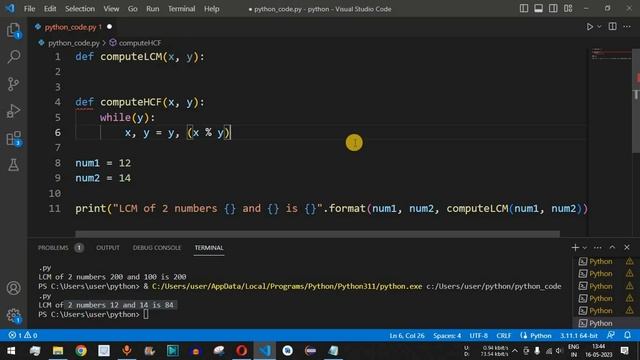Toggle the secondary side bar layout button

pos(553,9)
